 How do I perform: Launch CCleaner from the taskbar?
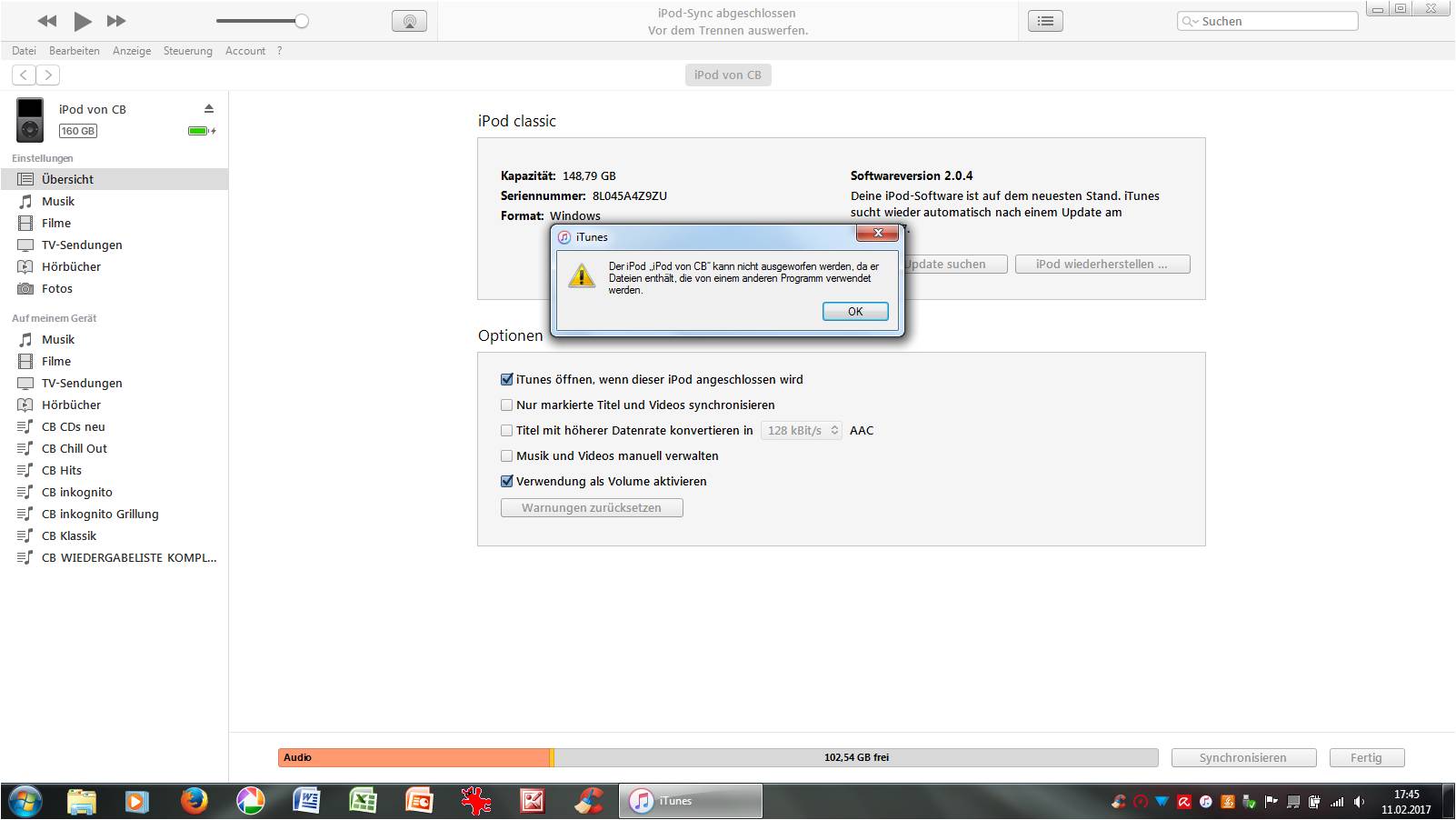click(589, 801)
